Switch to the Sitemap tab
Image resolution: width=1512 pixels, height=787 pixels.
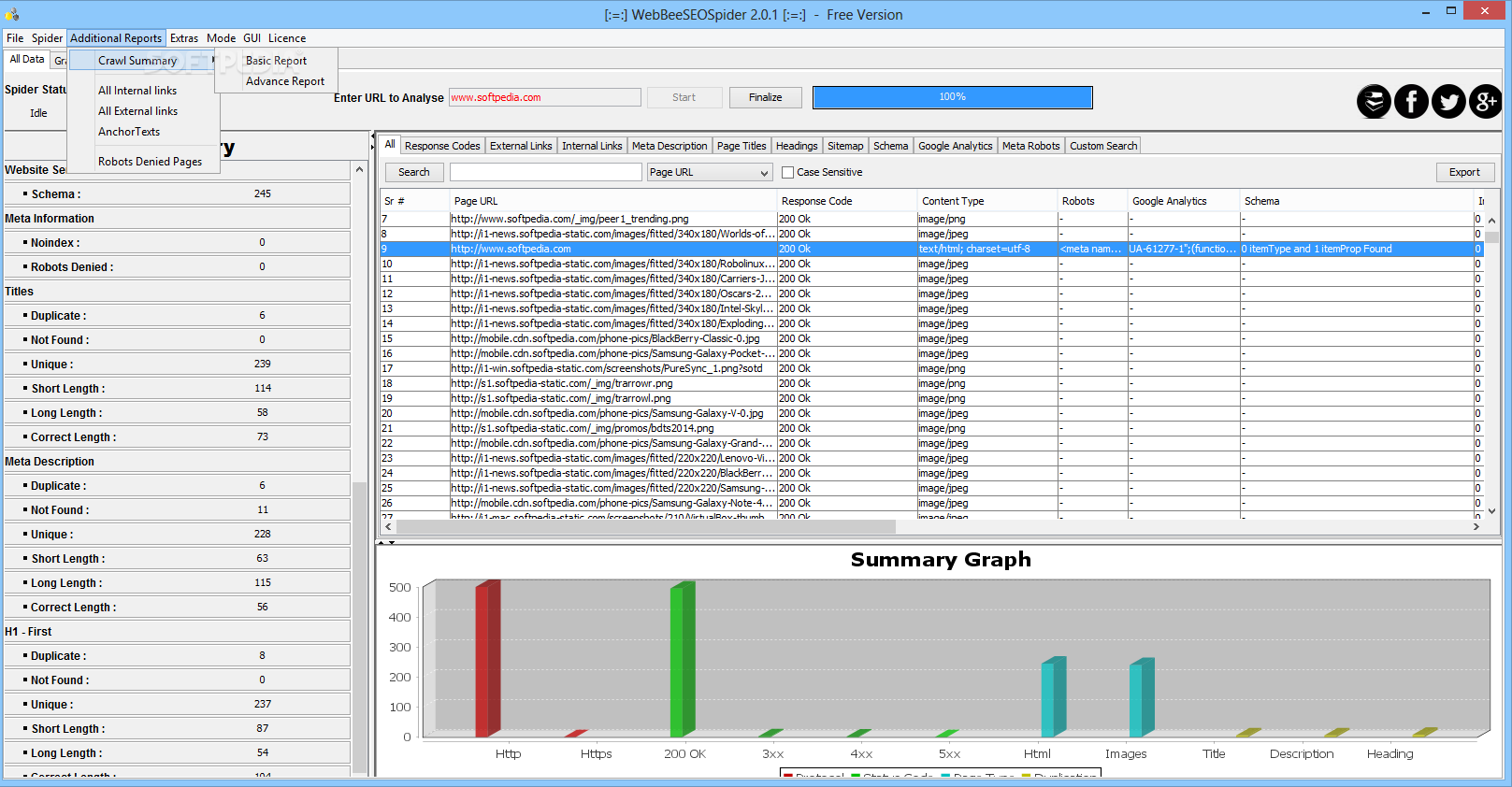[845, 146]
